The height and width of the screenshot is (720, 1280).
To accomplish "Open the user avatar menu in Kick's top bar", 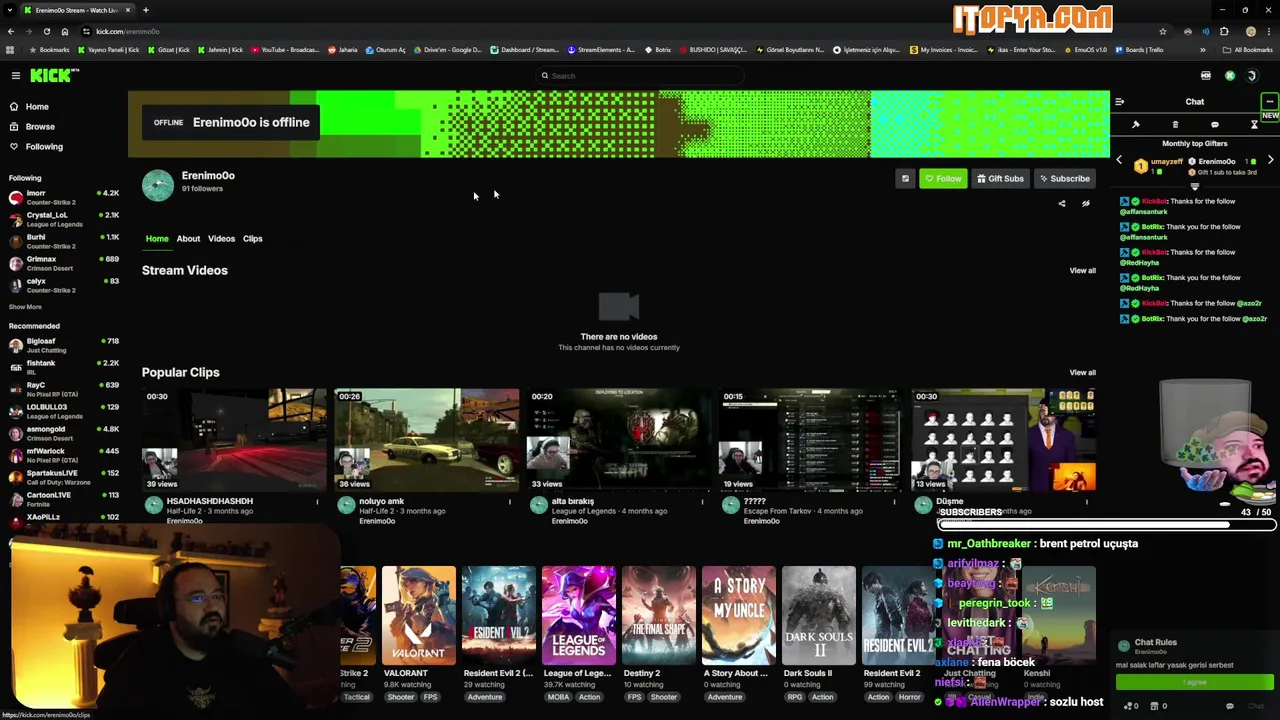I will (x=1252, y=76).
